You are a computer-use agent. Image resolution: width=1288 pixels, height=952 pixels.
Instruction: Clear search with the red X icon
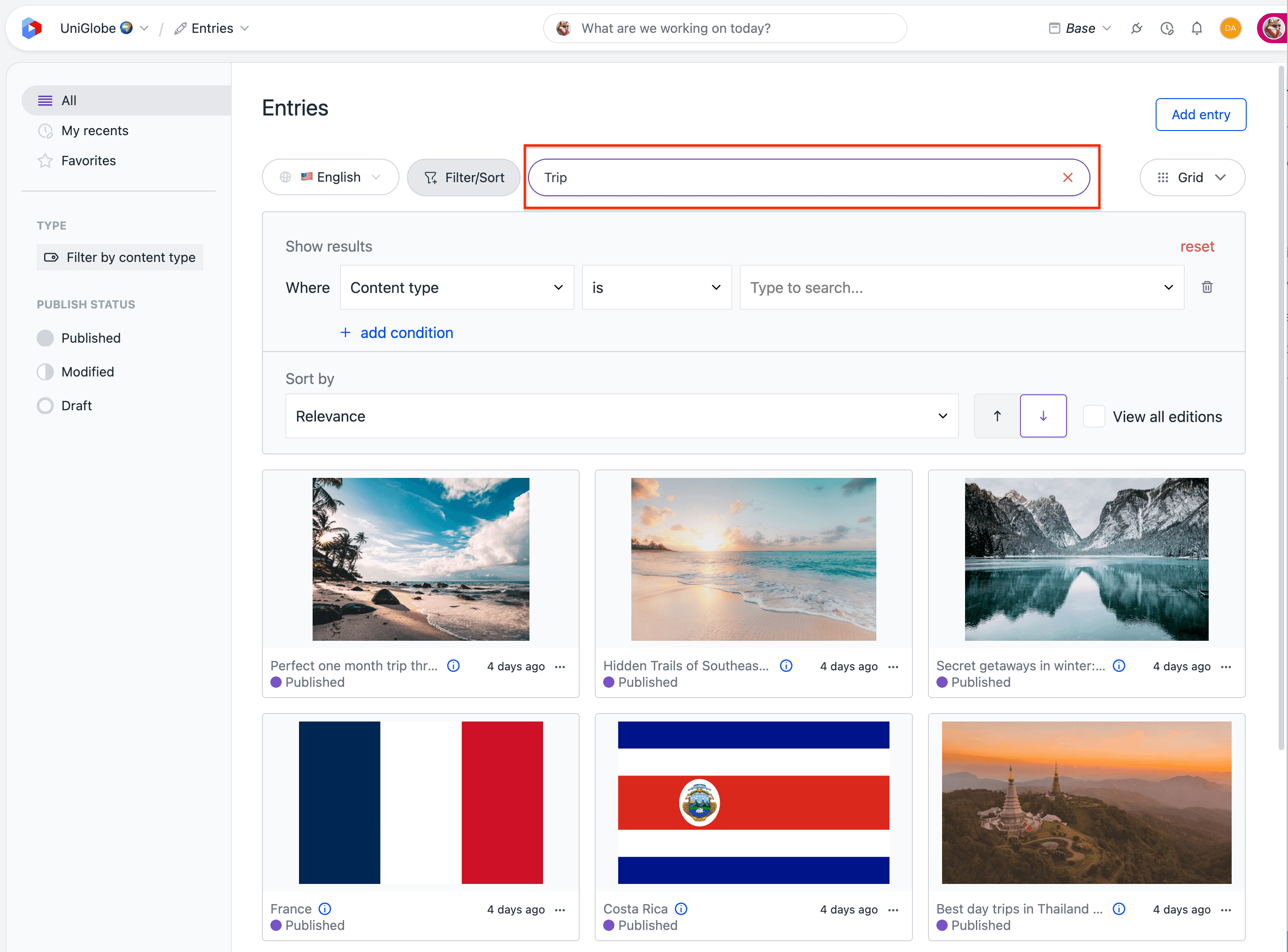(1067, 177)
